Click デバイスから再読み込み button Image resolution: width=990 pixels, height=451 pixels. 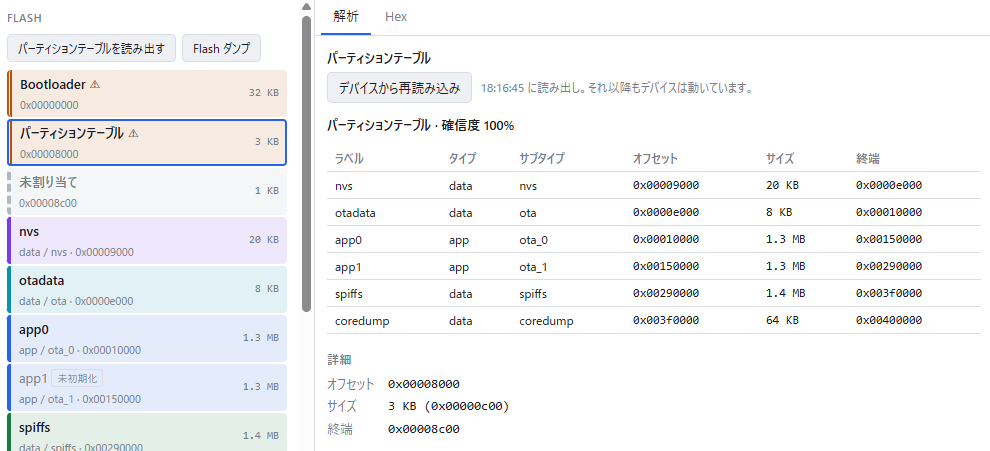click(399, 88)
